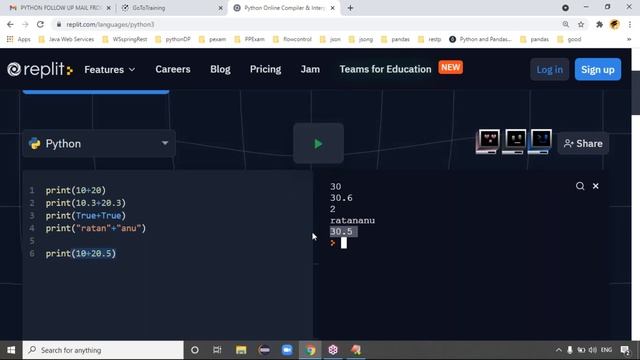Open the Python language dropdown

coord(99,144)
